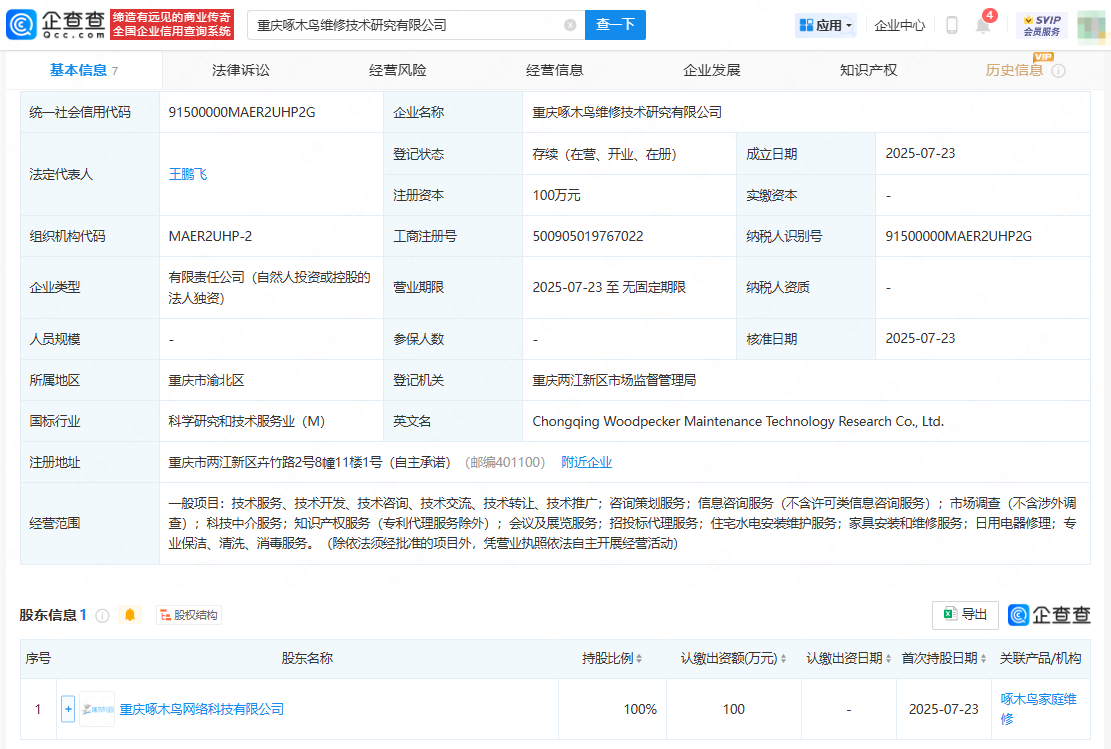This screenshot has height=749, width=1111.
Task: Switch to the 法律诉讼 tab
Action: [241, 70]
